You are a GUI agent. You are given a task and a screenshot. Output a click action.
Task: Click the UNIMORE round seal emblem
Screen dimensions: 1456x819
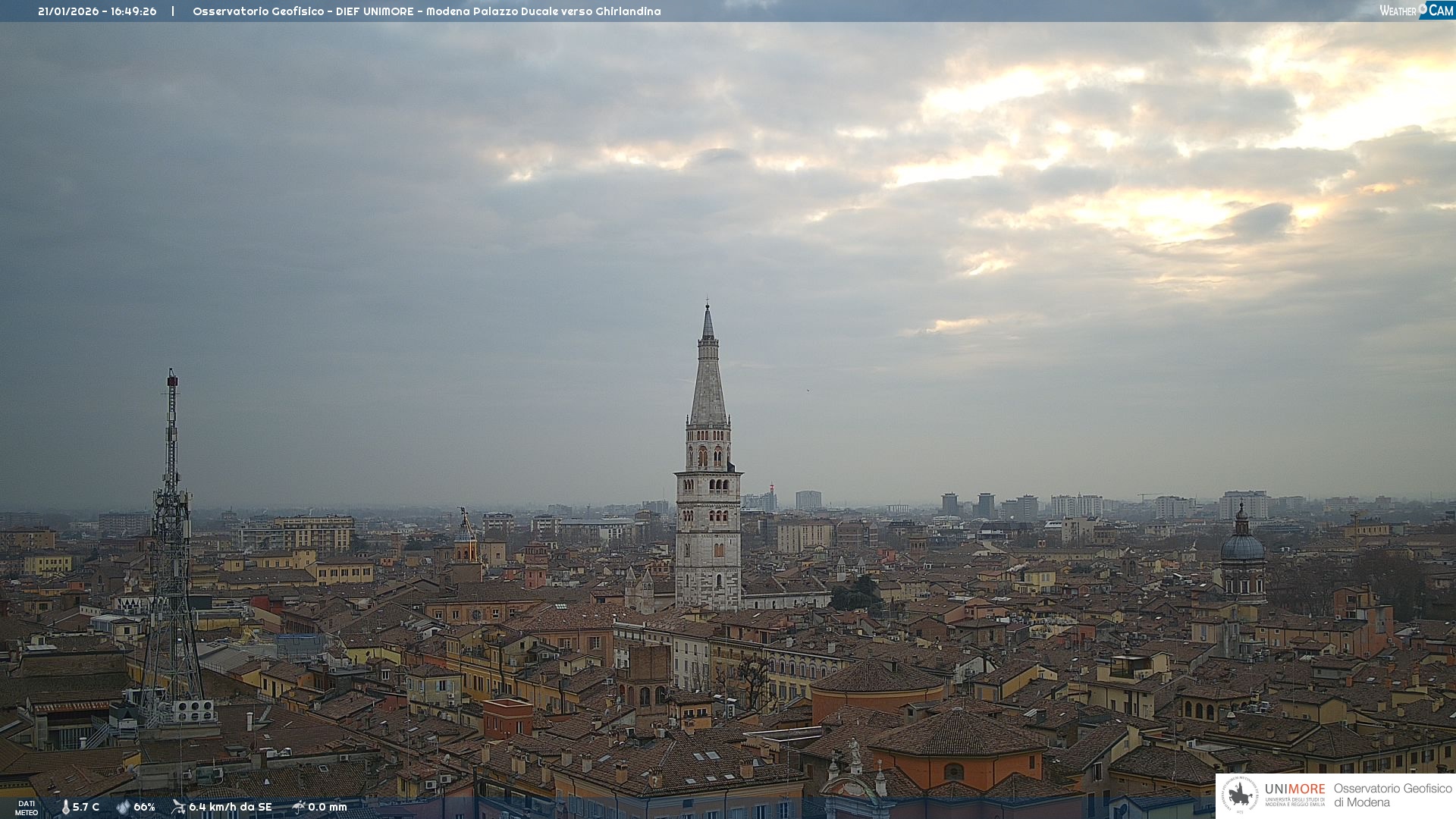click(1240, 795)
